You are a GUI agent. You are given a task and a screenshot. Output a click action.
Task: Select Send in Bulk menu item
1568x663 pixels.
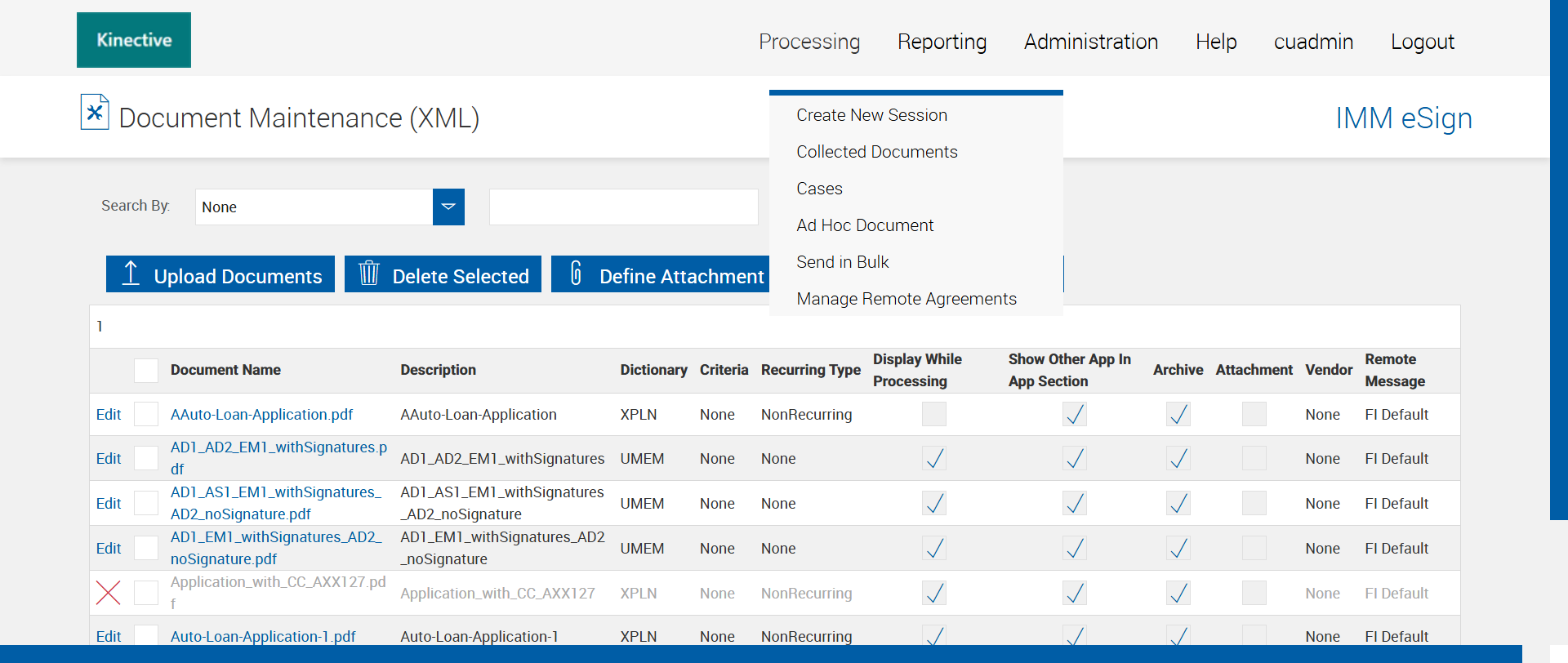point(842,262)
